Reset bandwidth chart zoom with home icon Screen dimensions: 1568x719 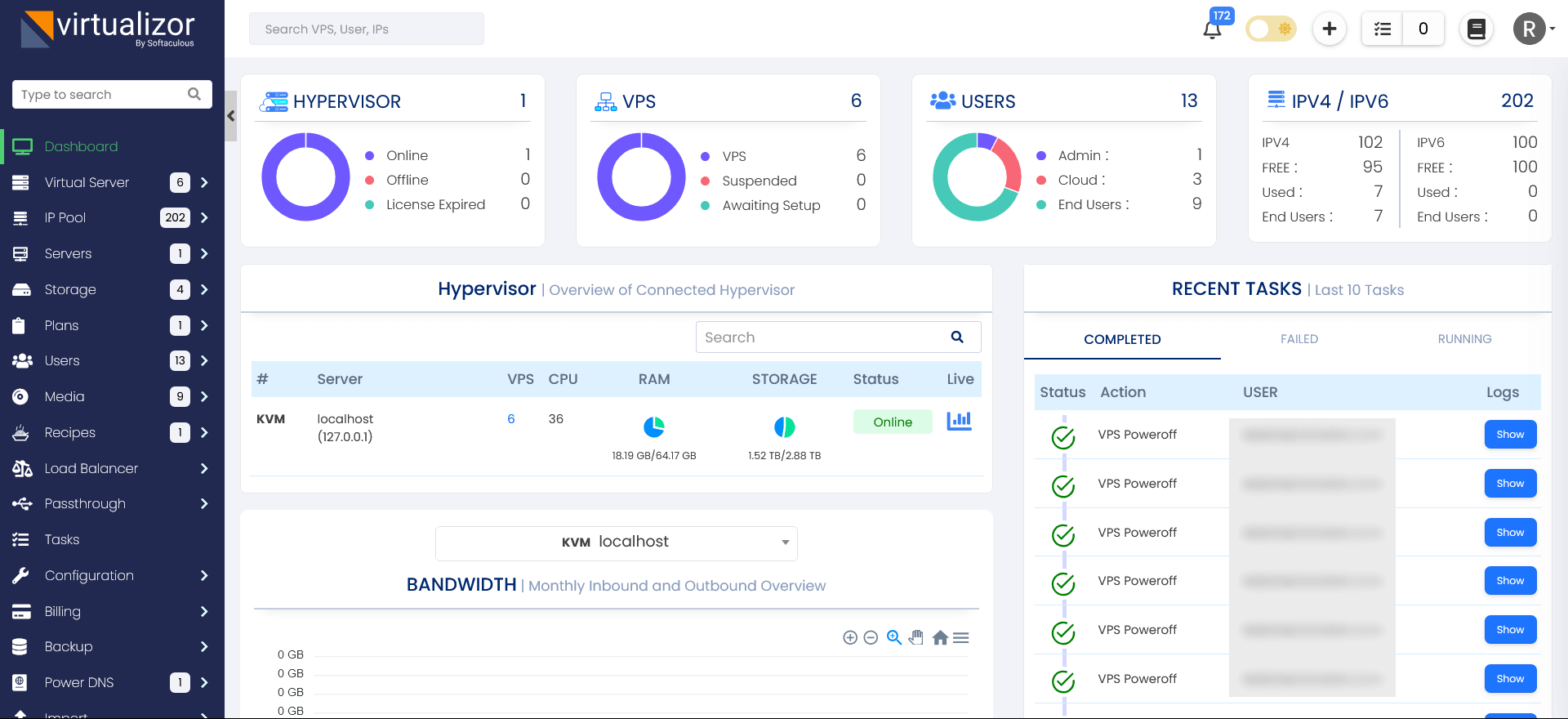(x=940, y=638)
